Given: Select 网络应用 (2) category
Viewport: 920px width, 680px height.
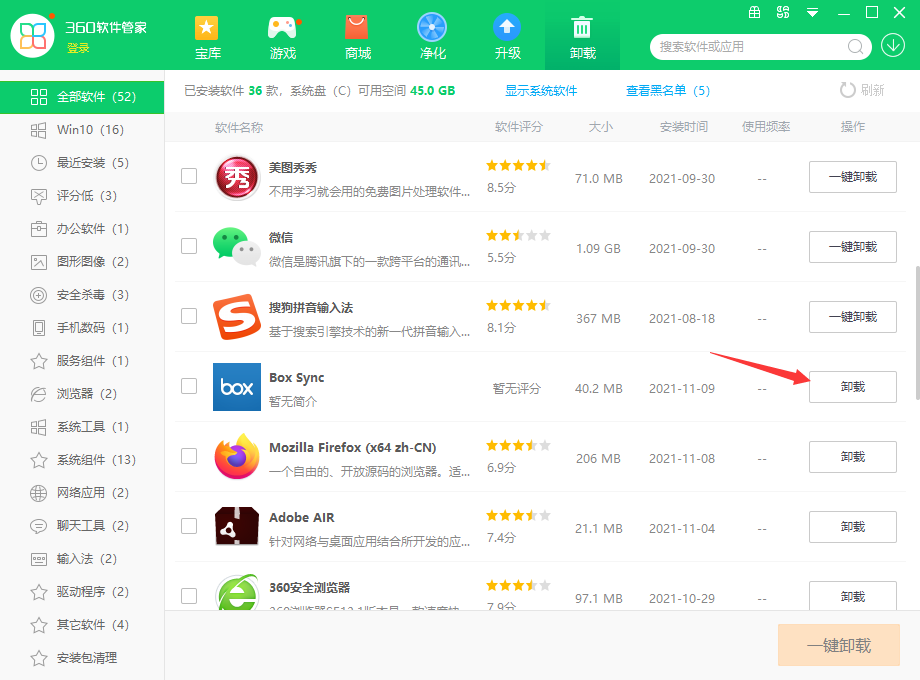Looking at the screenshot, I should (82, 493).
